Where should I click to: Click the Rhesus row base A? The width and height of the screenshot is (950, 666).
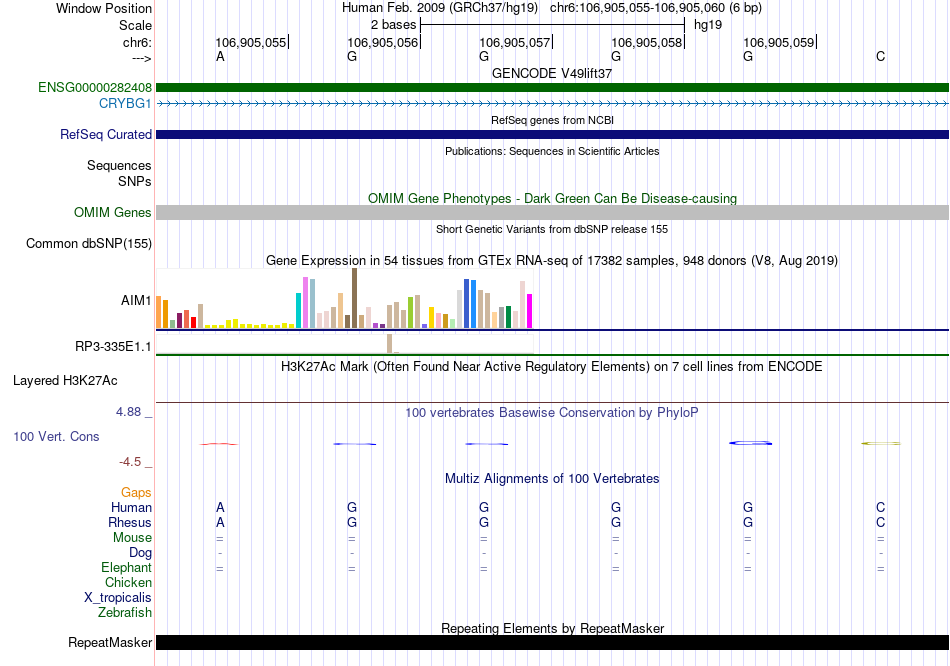pos(221,522)
